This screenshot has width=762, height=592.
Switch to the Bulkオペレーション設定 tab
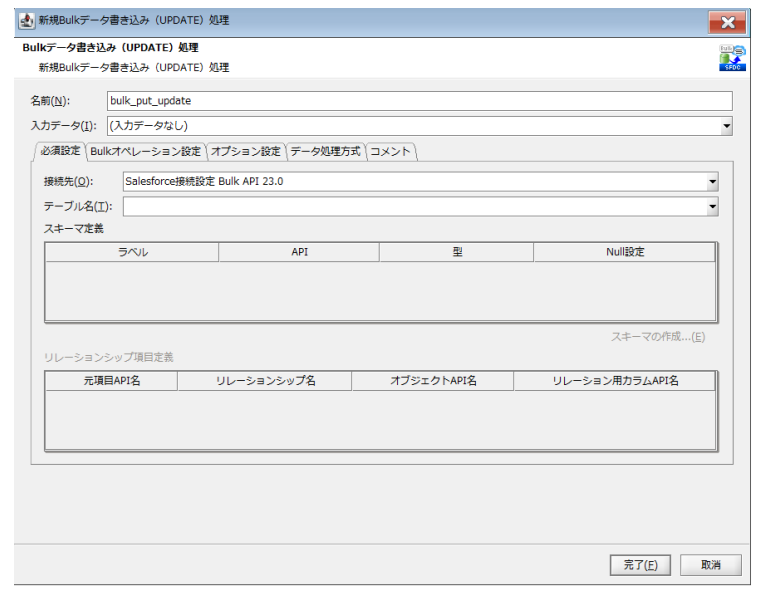coord(145,152)
